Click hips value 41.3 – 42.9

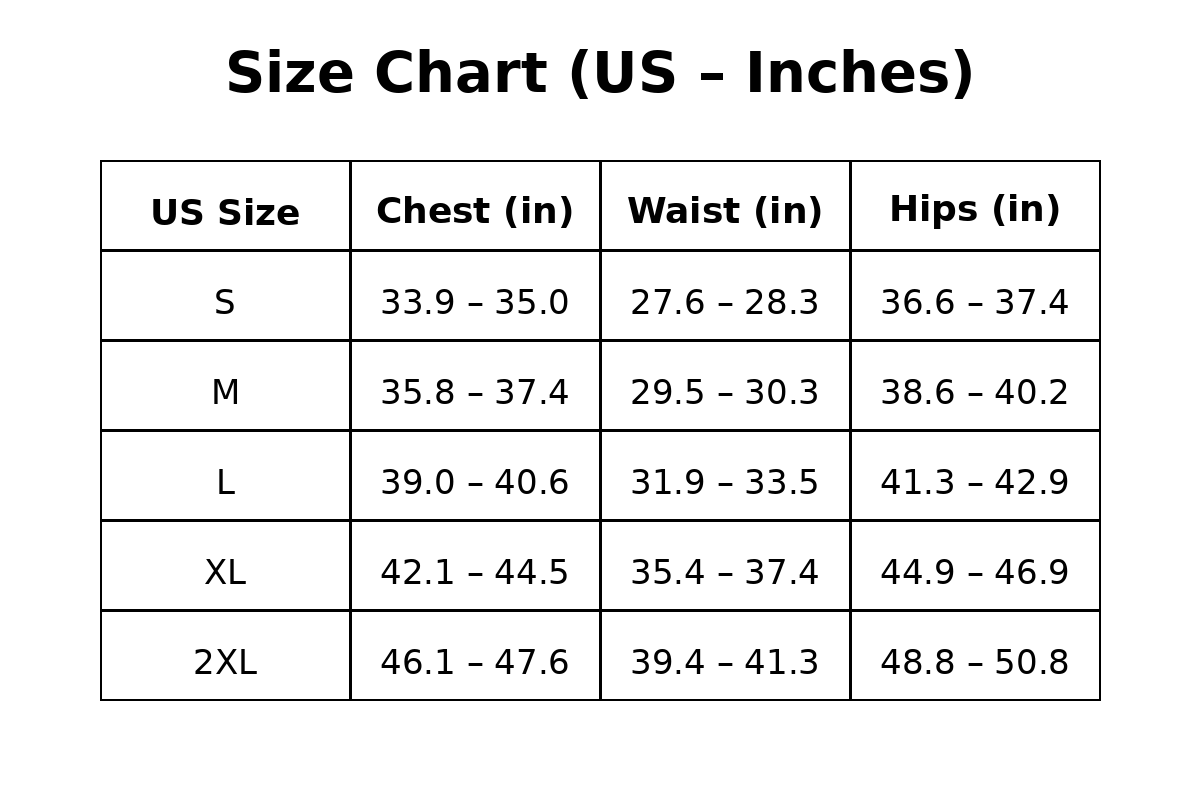[x=975, y=483]
